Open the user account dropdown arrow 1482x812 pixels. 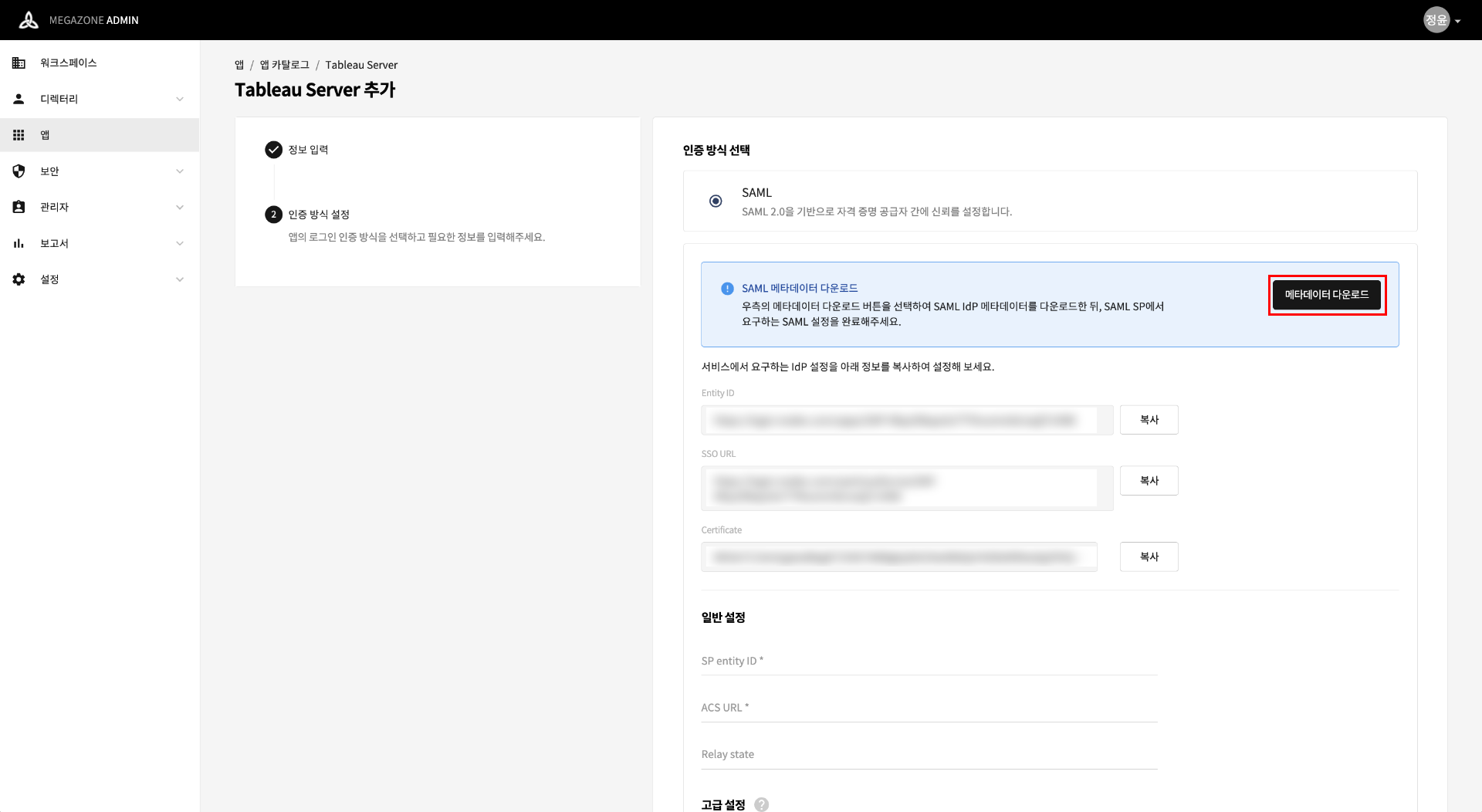point(1457,22)
